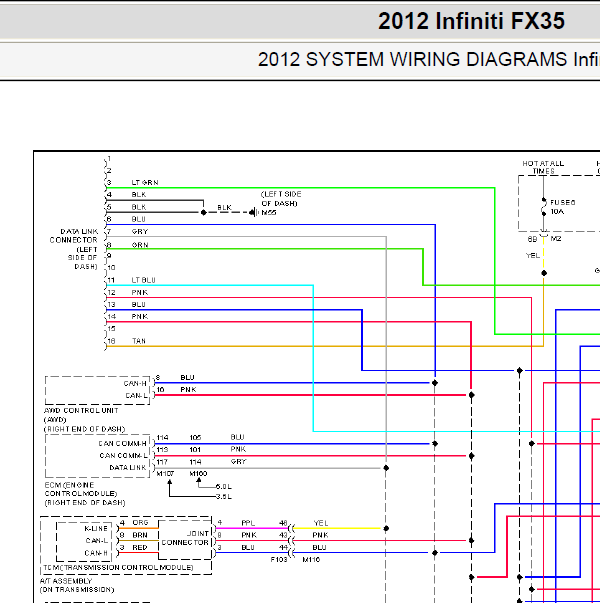Image resolution: width=600 pixels, height=603 pixels.
Task: Click the 'K-LINE' terminal label in TCM
Action: (96, 528)
